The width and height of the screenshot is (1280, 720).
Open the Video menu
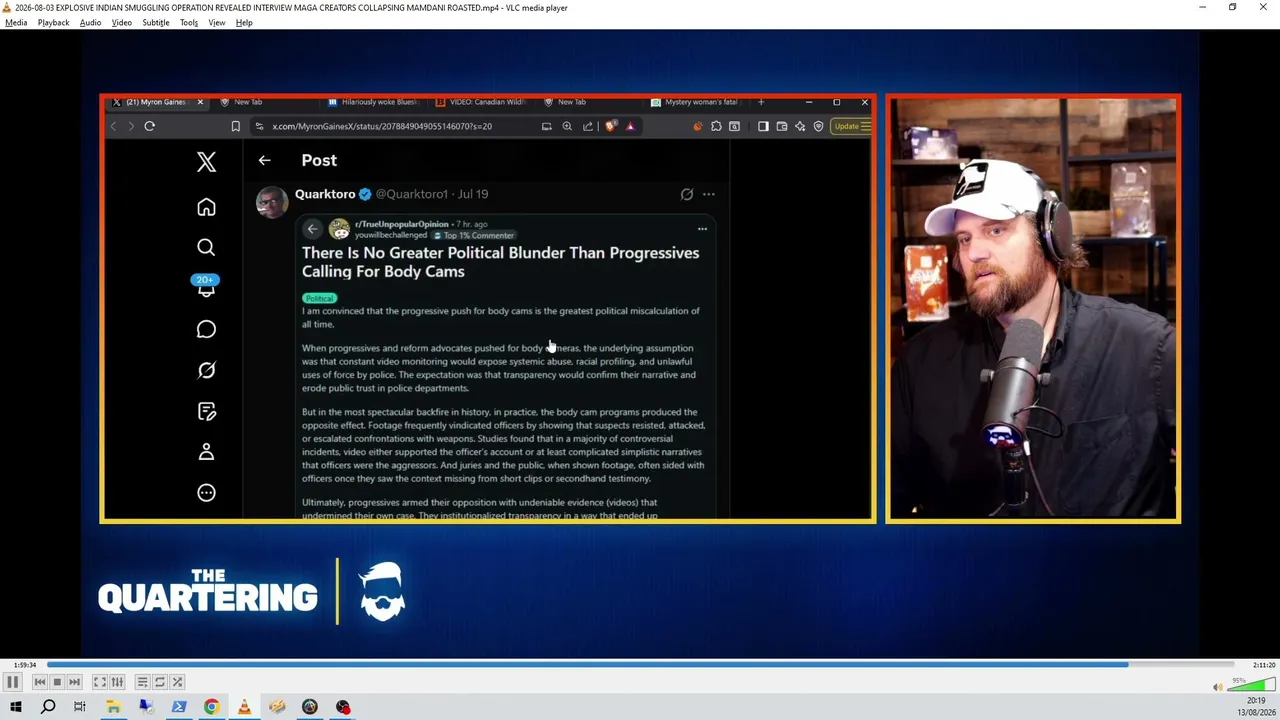(x=122, y=23)
